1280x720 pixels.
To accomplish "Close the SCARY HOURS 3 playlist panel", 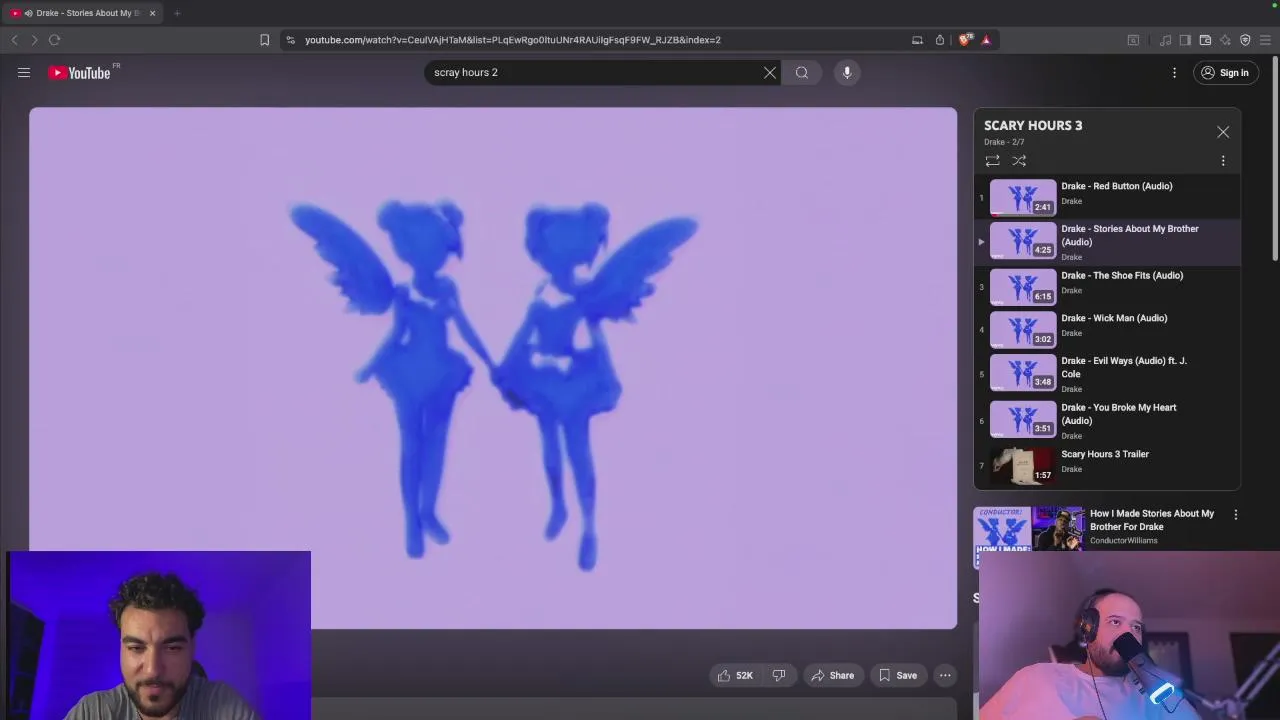I will click(x=1223, y=132).
